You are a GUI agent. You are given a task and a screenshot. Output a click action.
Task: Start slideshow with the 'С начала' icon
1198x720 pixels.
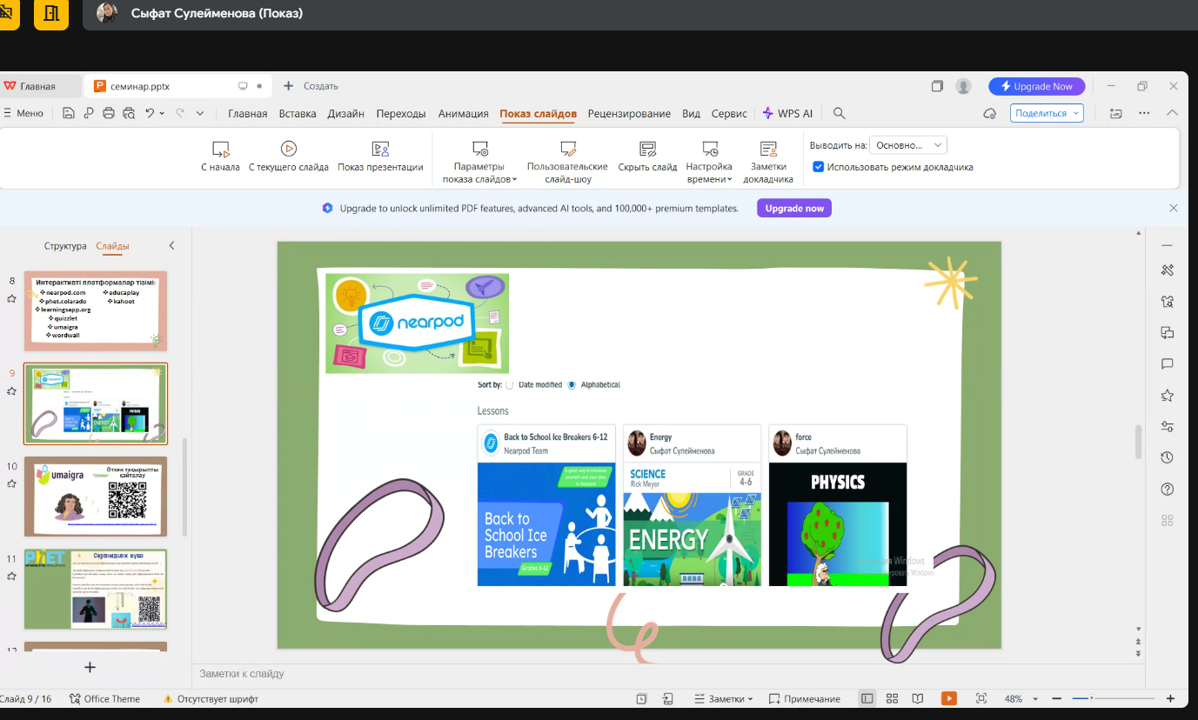coord(220,149)
